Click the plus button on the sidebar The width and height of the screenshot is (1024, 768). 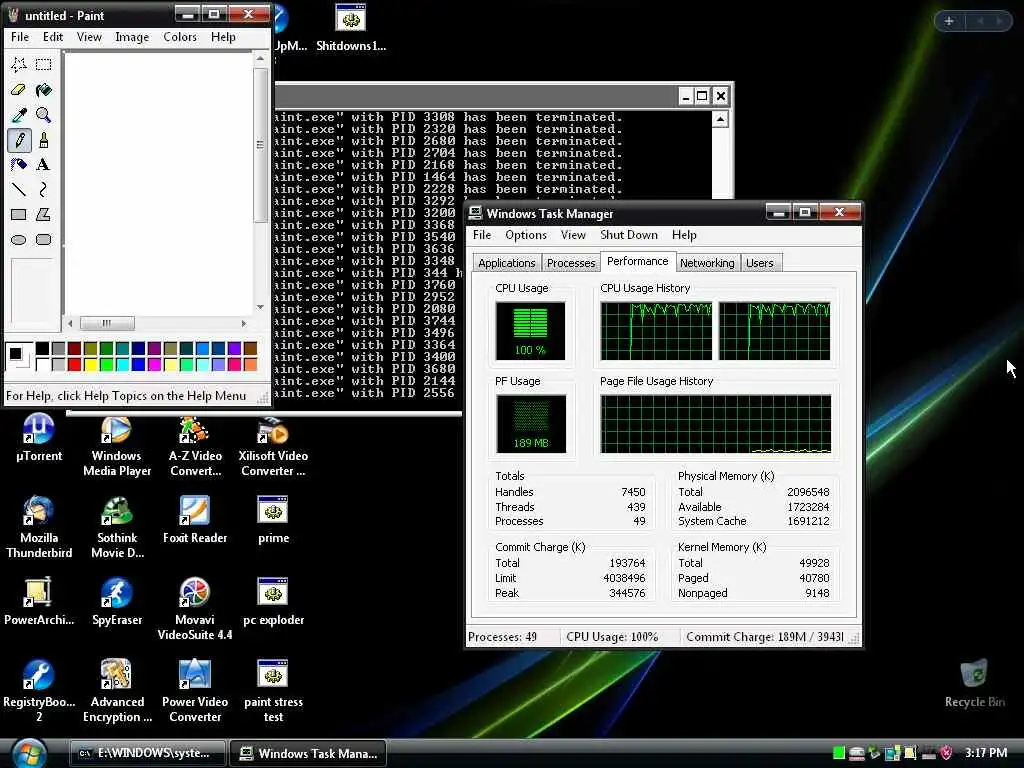tap(949, 22)
